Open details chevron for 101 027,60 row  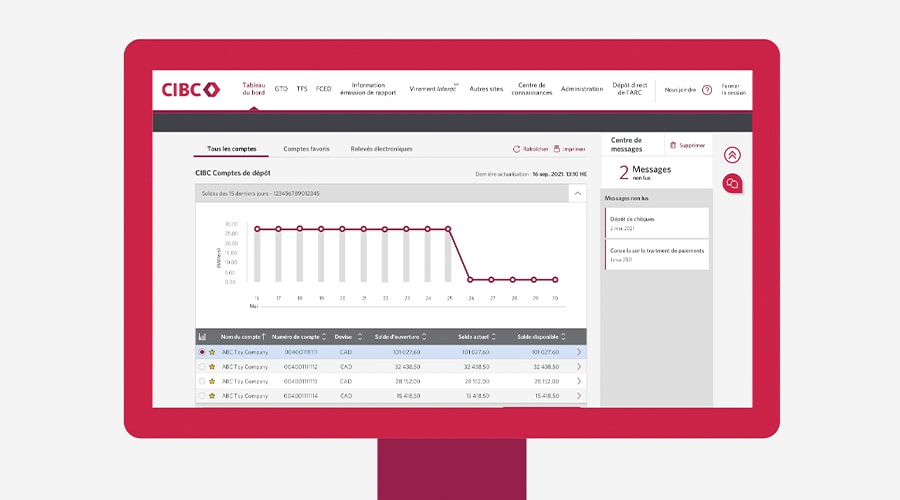(x=579, y=352)
